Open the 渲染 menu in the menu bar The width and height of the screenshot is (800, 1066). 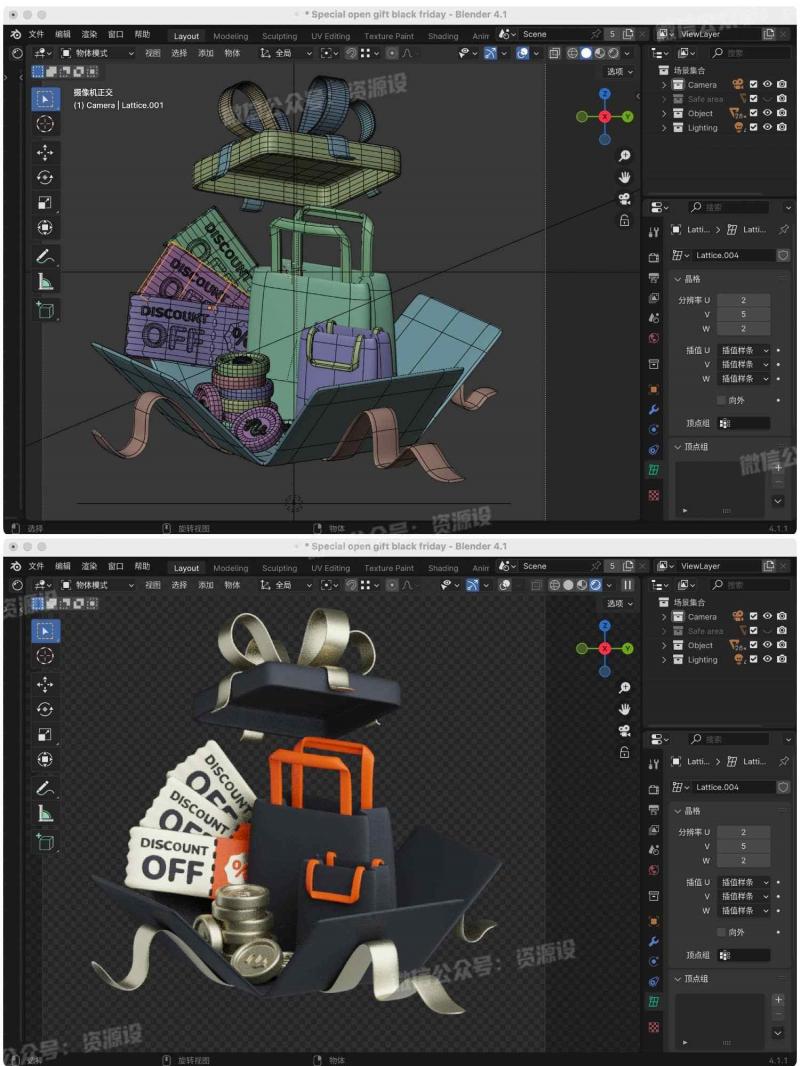89,33
